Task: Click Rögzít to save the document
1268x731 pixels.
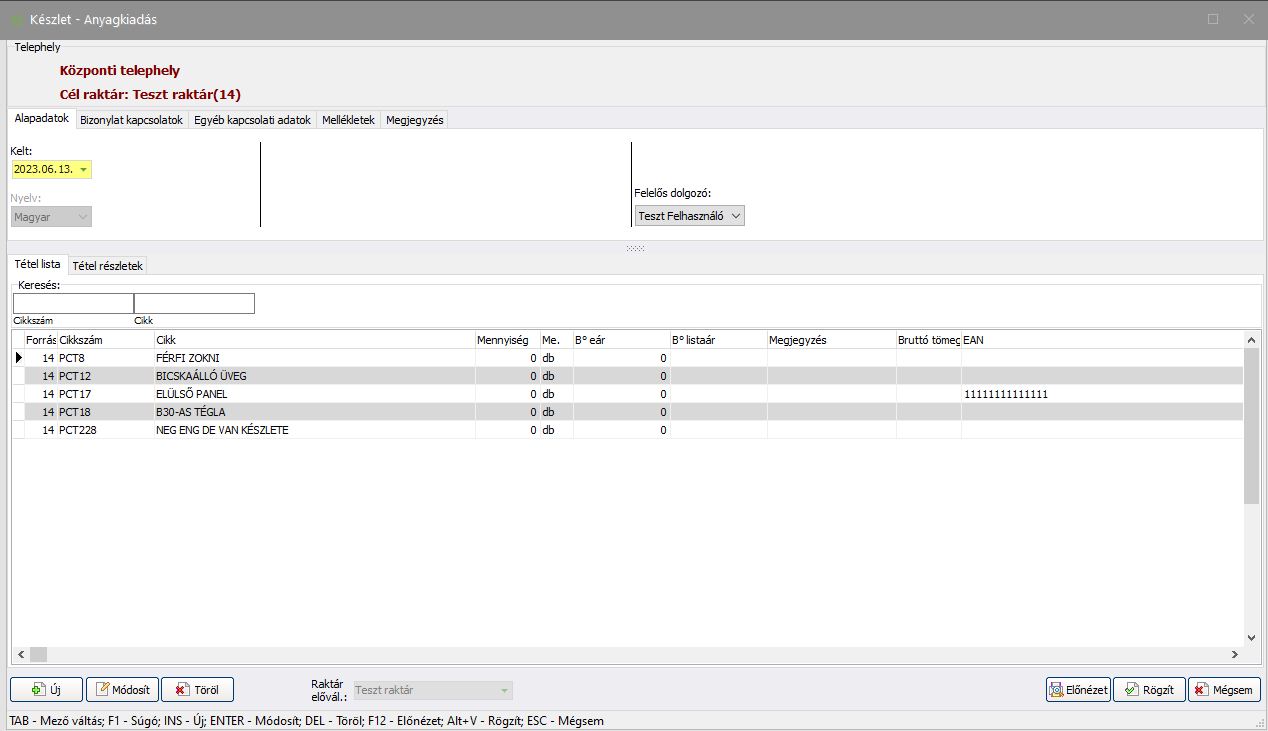Action: coord(1149,690)
